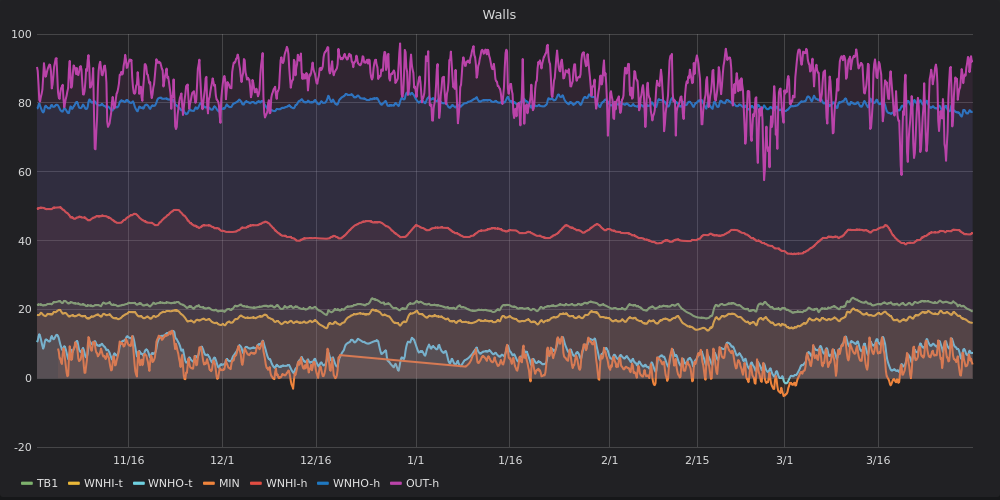Click the WNHI-h legend label
This screenshot has height=500, width=1000.
click(x=286, y=484)
